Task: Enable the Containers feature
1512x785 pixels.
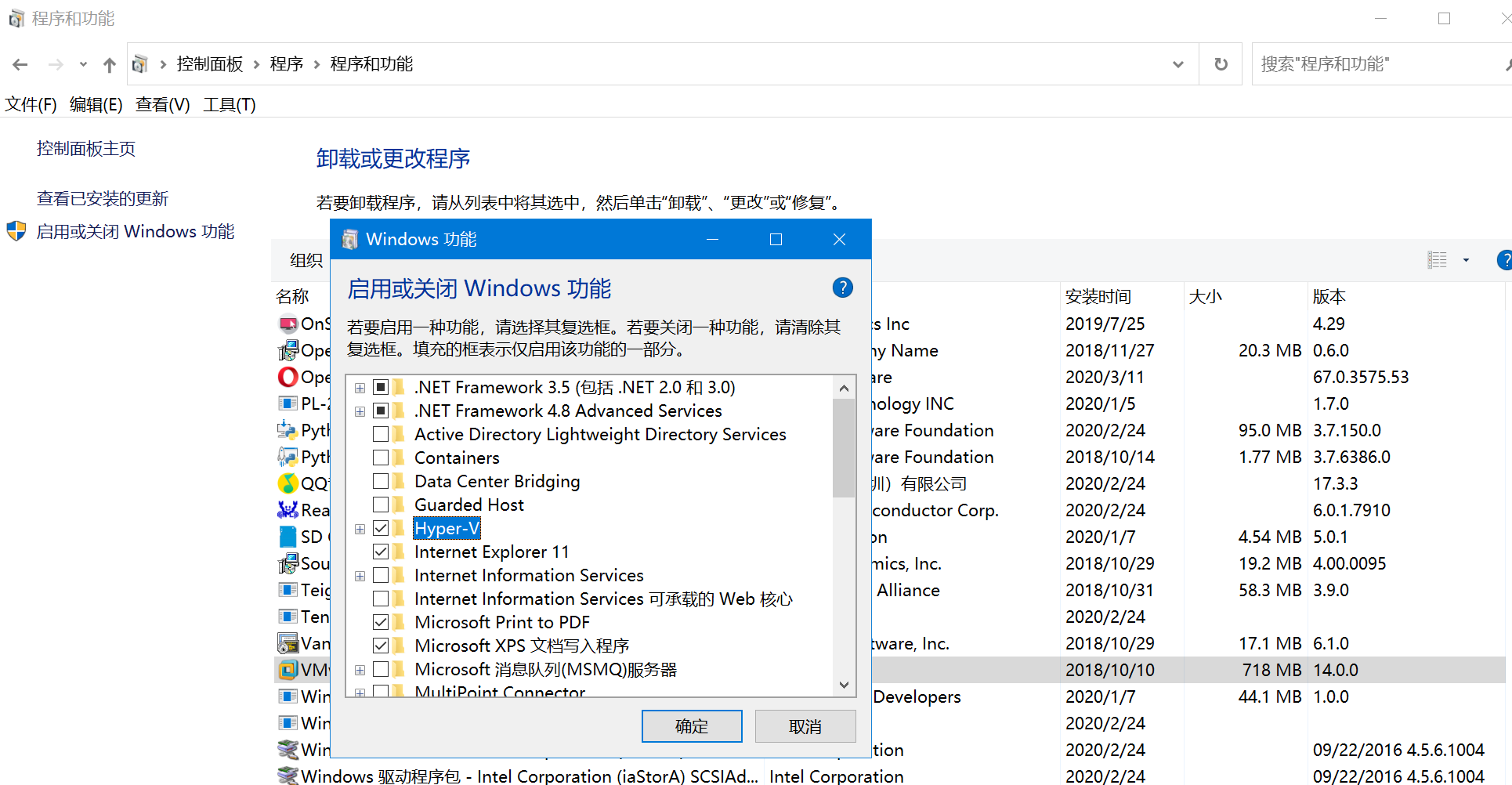Action: [x=382, y=458]
